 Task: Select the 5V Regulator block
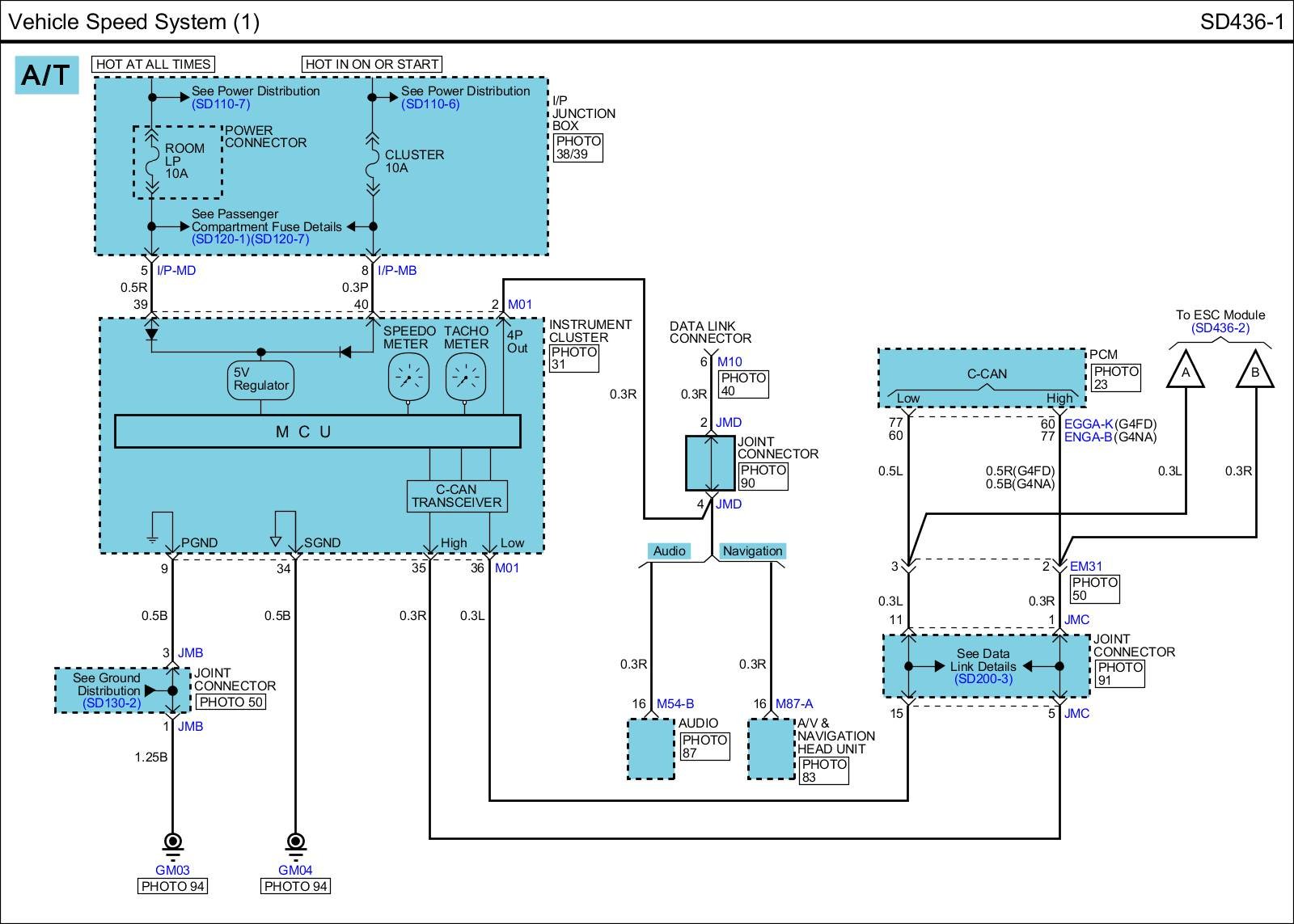[x=260, y=379]
